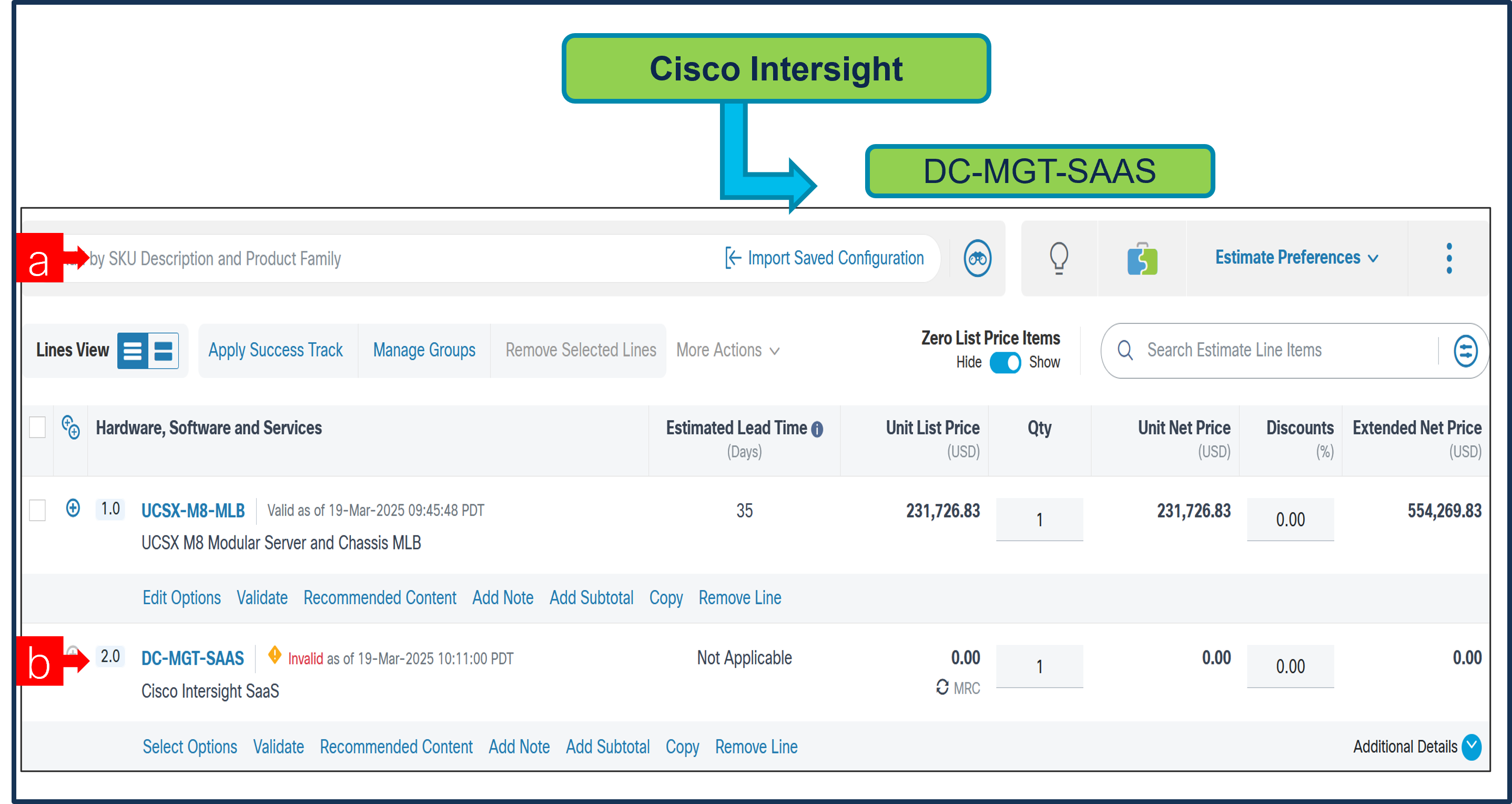This screenshot has height=804, width=1512.
Task: Click the blue-green puzzle piece icon
Action: tap(1141, 258)
